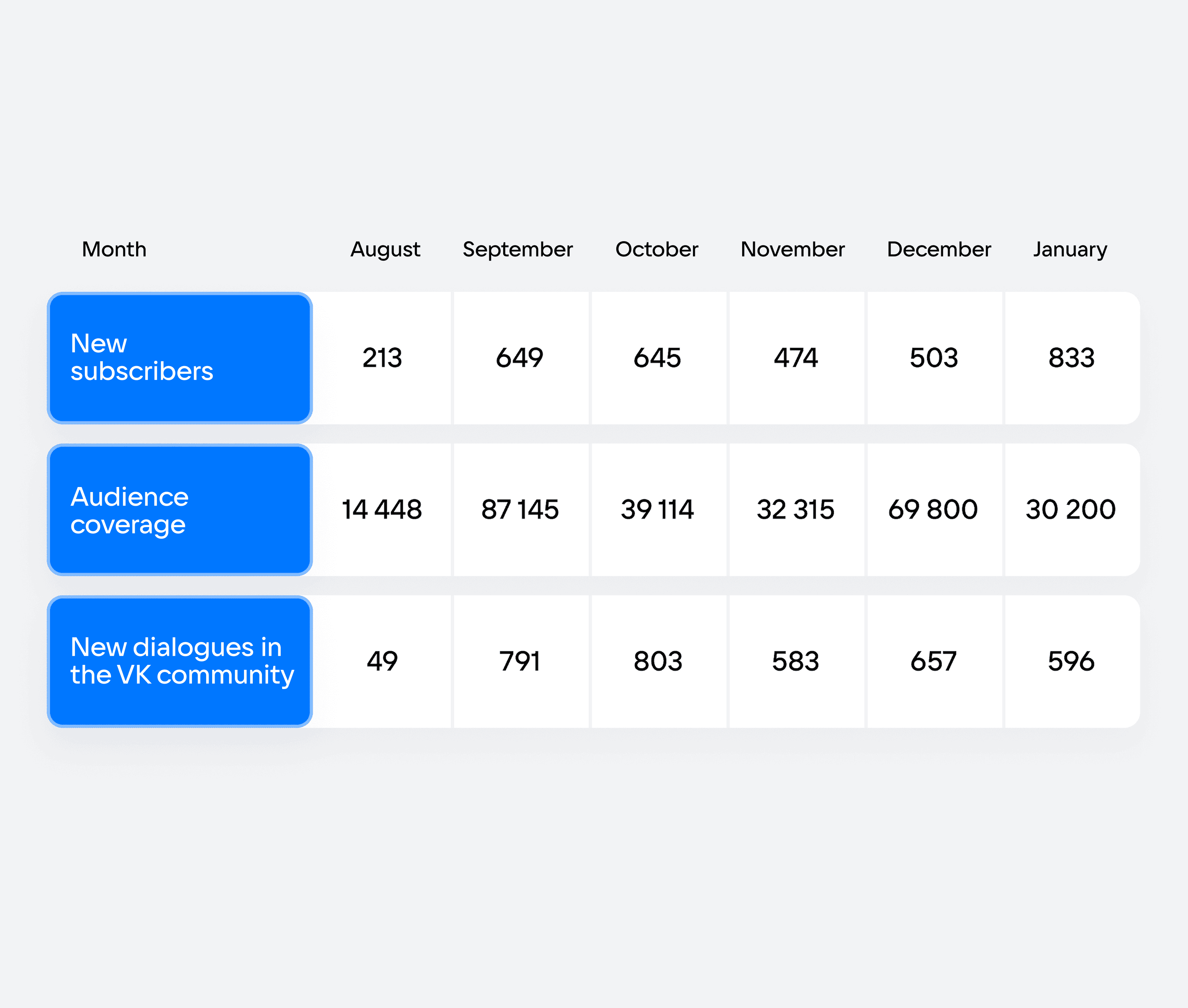Select the January column header
Viewport: 1188px width, 1008px height.
tap(1070, 250)
